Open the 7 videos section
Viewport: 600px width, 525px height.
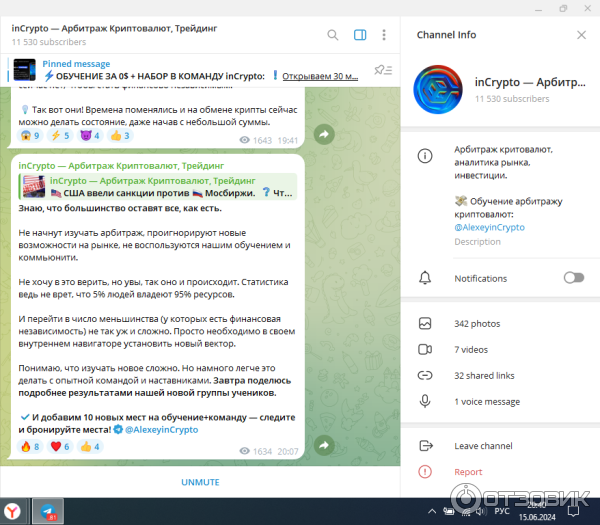click(470, 349)
